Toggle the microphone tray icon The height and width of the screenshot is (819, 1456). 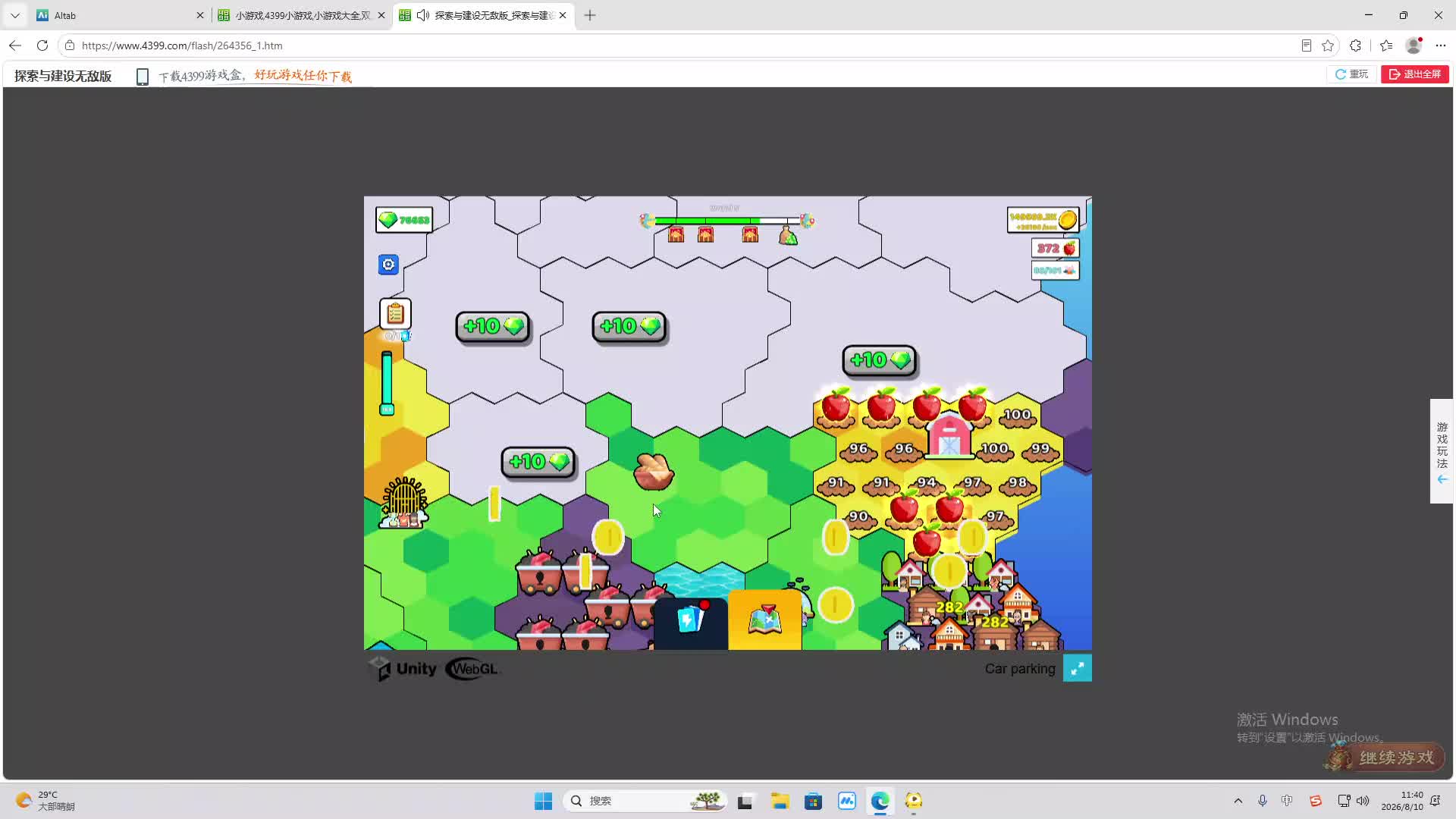[x=1263, y=801]
